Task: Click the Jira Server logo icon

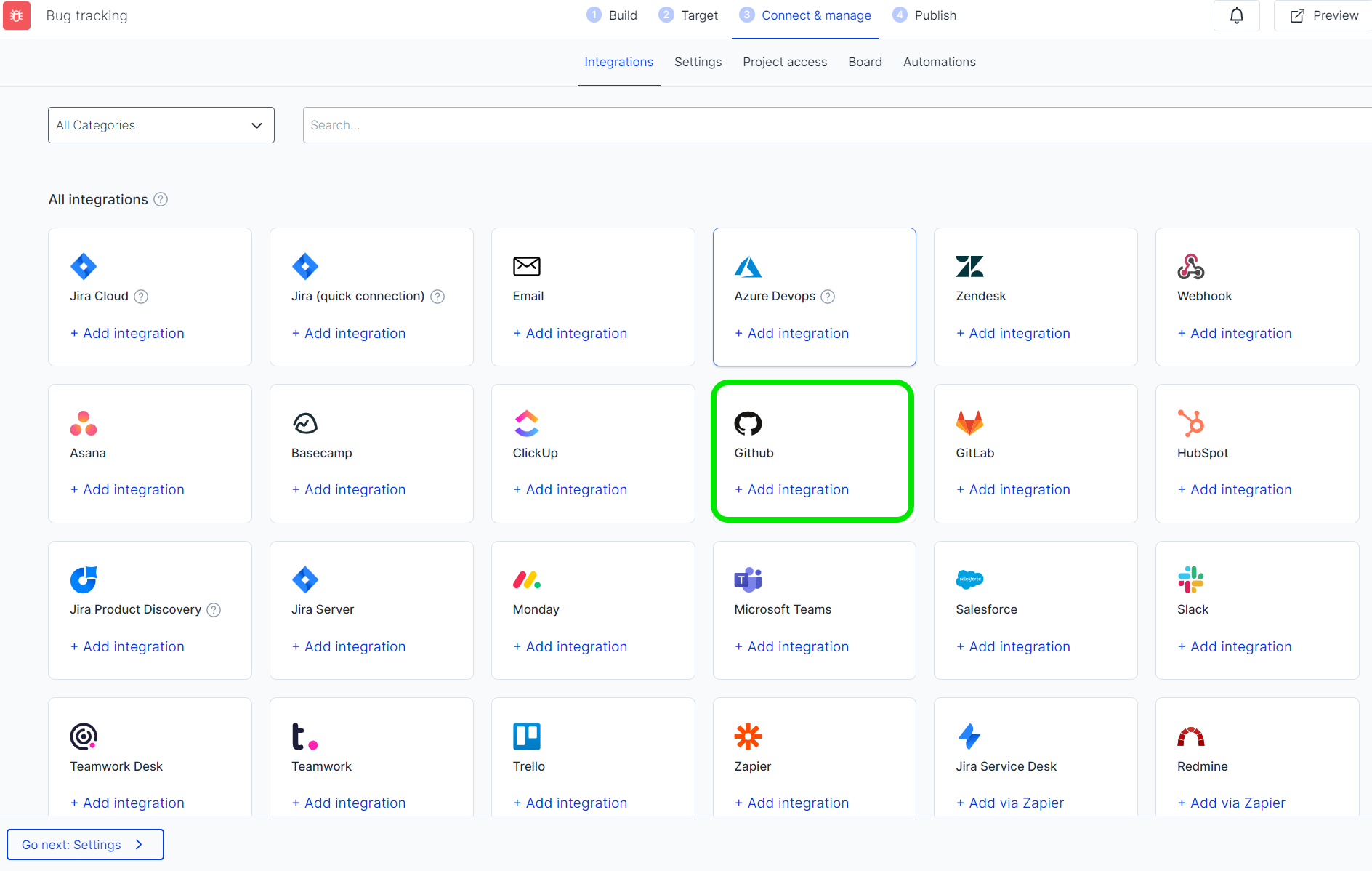Action: click(305, 579)
